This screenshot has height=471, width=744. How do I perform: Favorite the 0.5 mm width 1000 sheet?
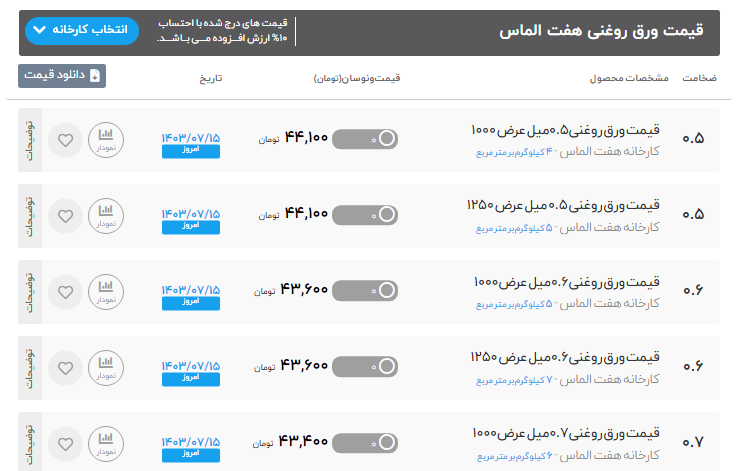click(x=66, y=139)
